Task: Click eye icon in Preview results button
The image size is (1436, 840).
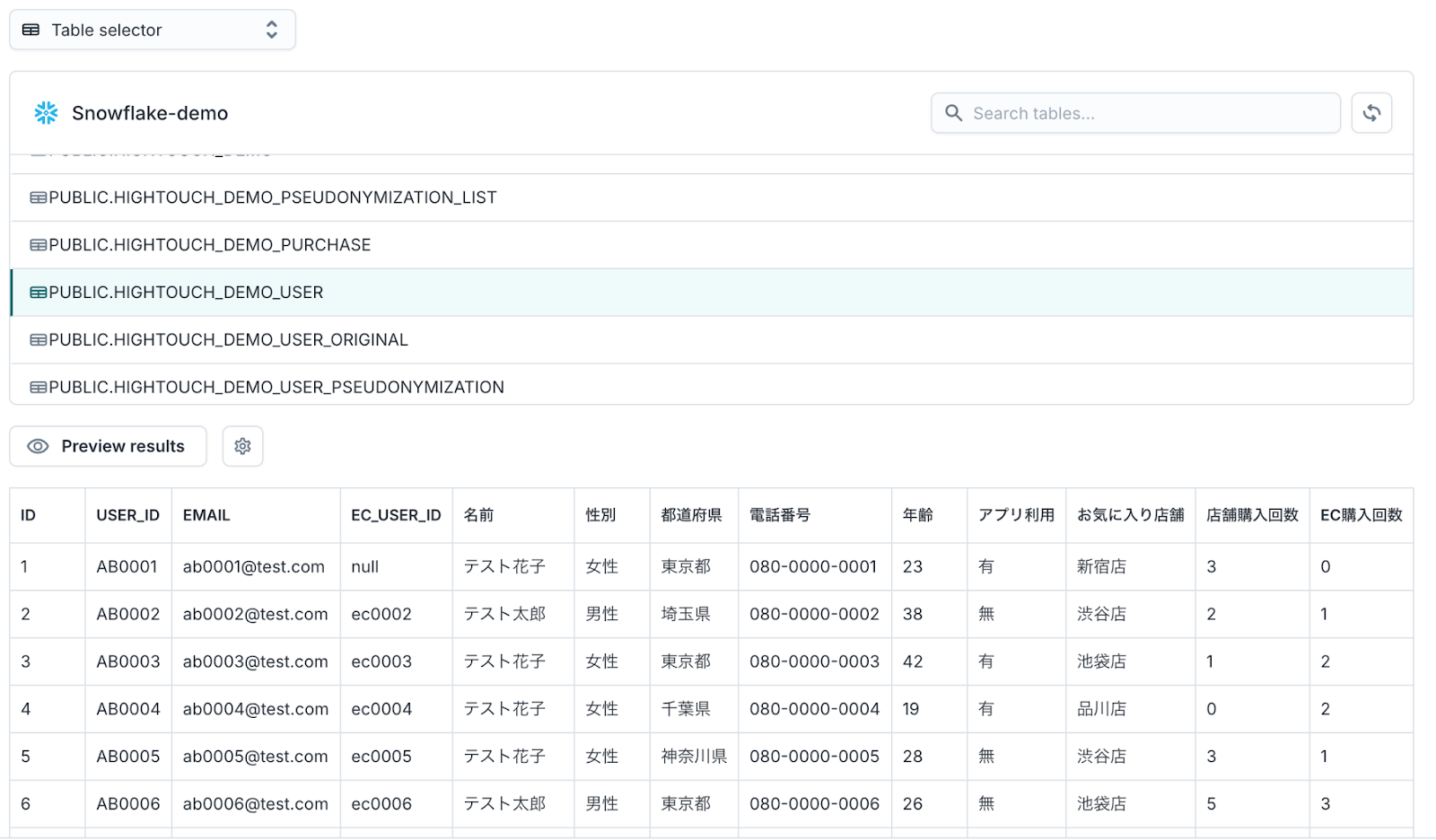Action: [38, 446]
